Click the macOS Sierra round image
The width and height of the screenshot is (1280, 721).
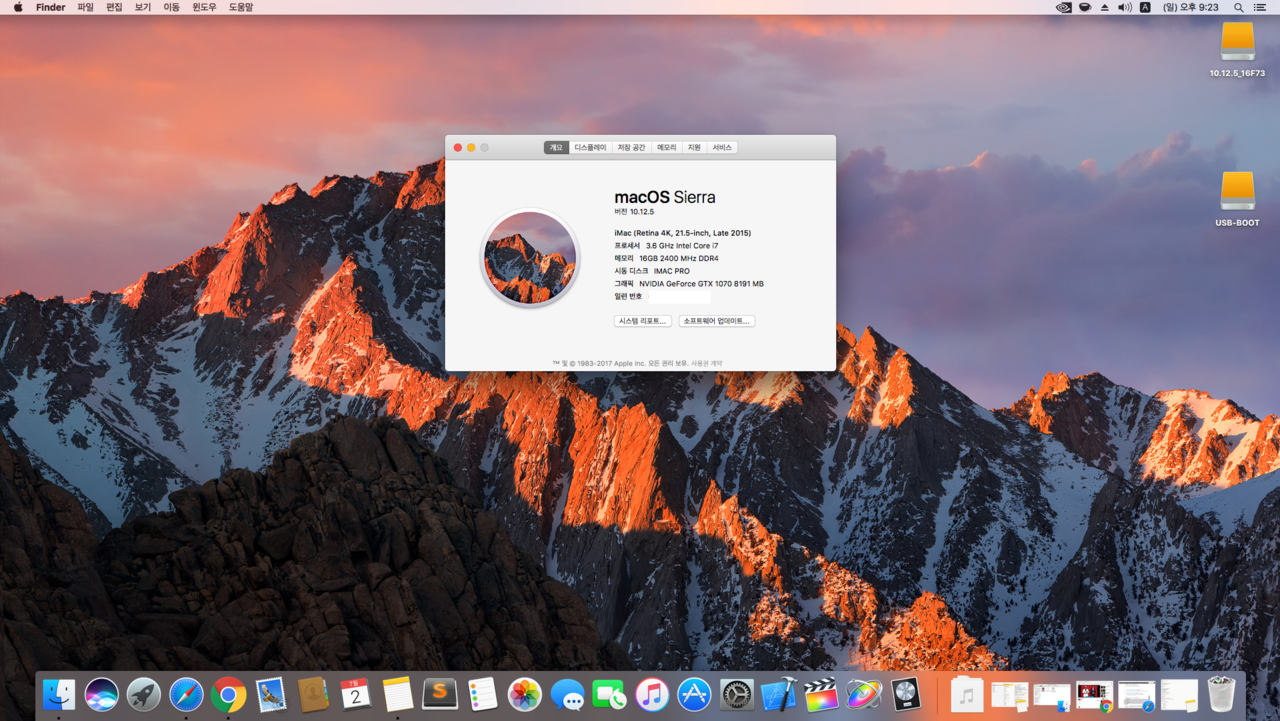[x=530, y=257]
